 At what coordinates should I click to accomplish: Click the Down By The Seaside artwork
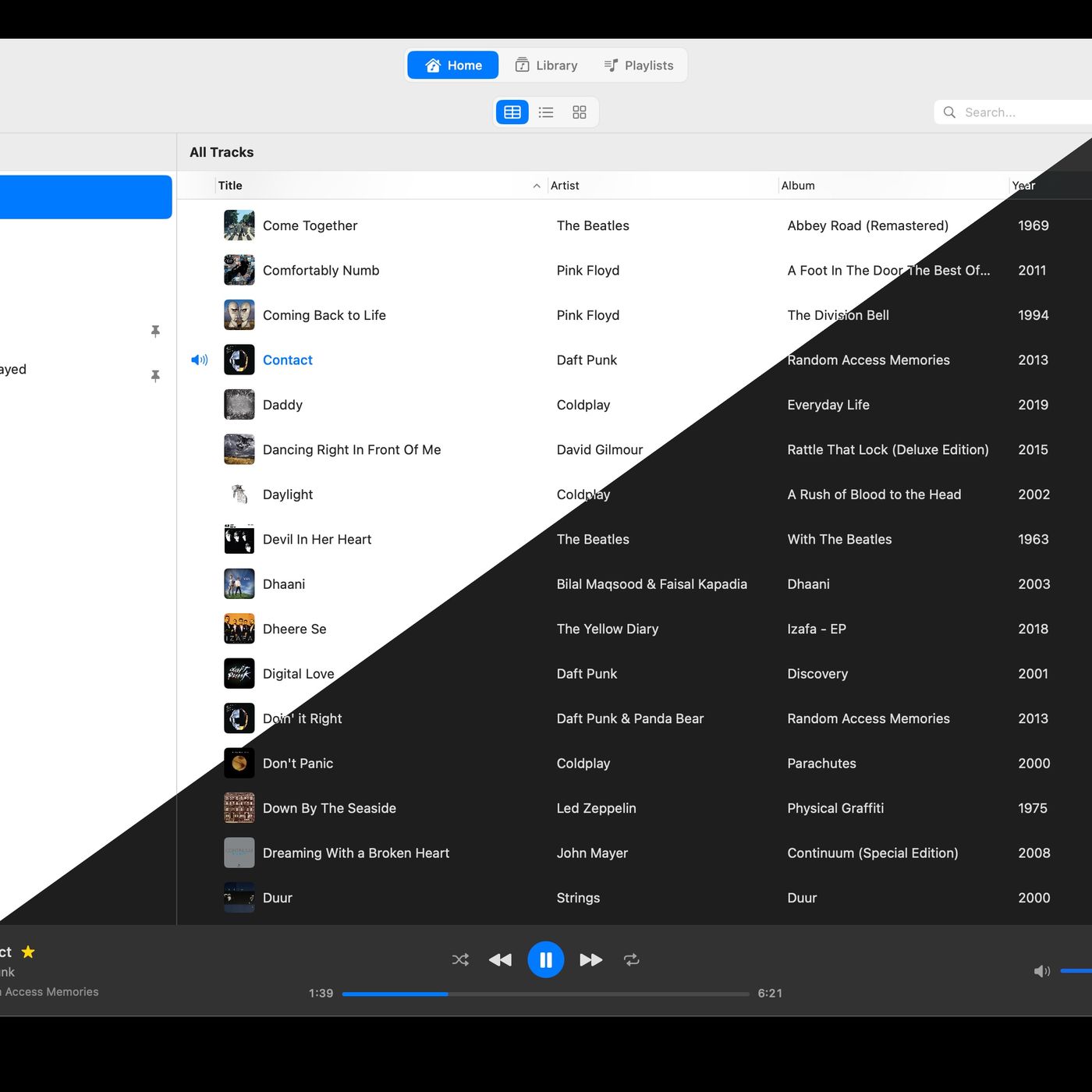coord(239,808)
